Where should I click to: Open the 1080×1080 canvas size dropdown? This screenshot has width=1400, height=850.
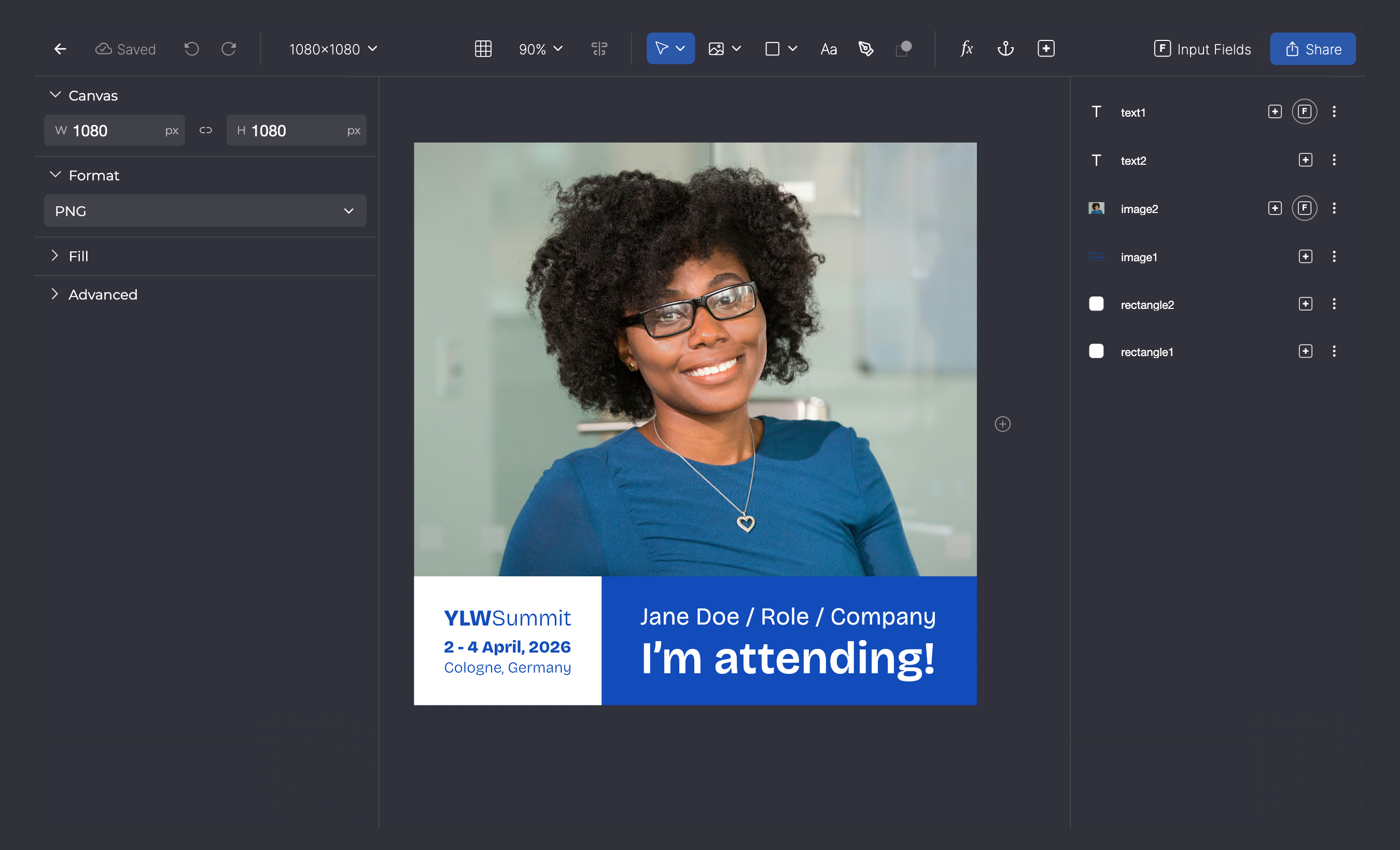[x=333, y=49]
